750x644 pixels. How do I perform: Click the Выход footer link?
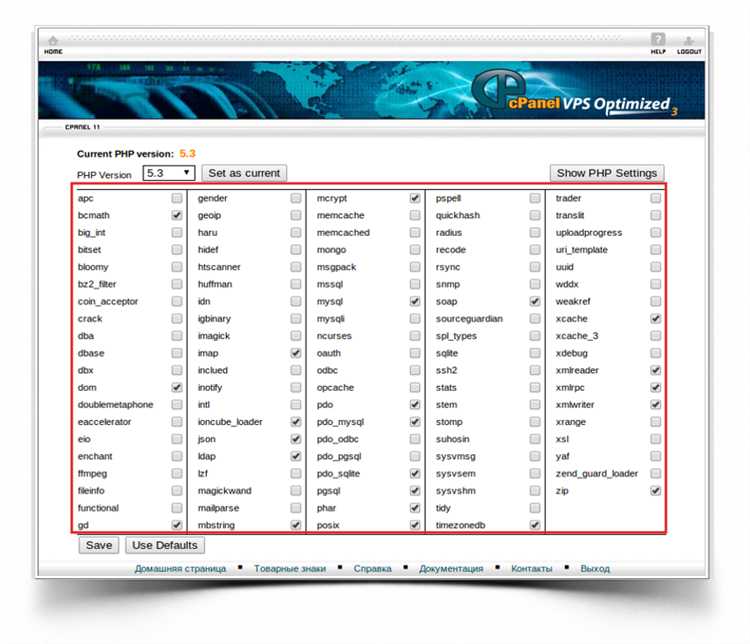595,569
